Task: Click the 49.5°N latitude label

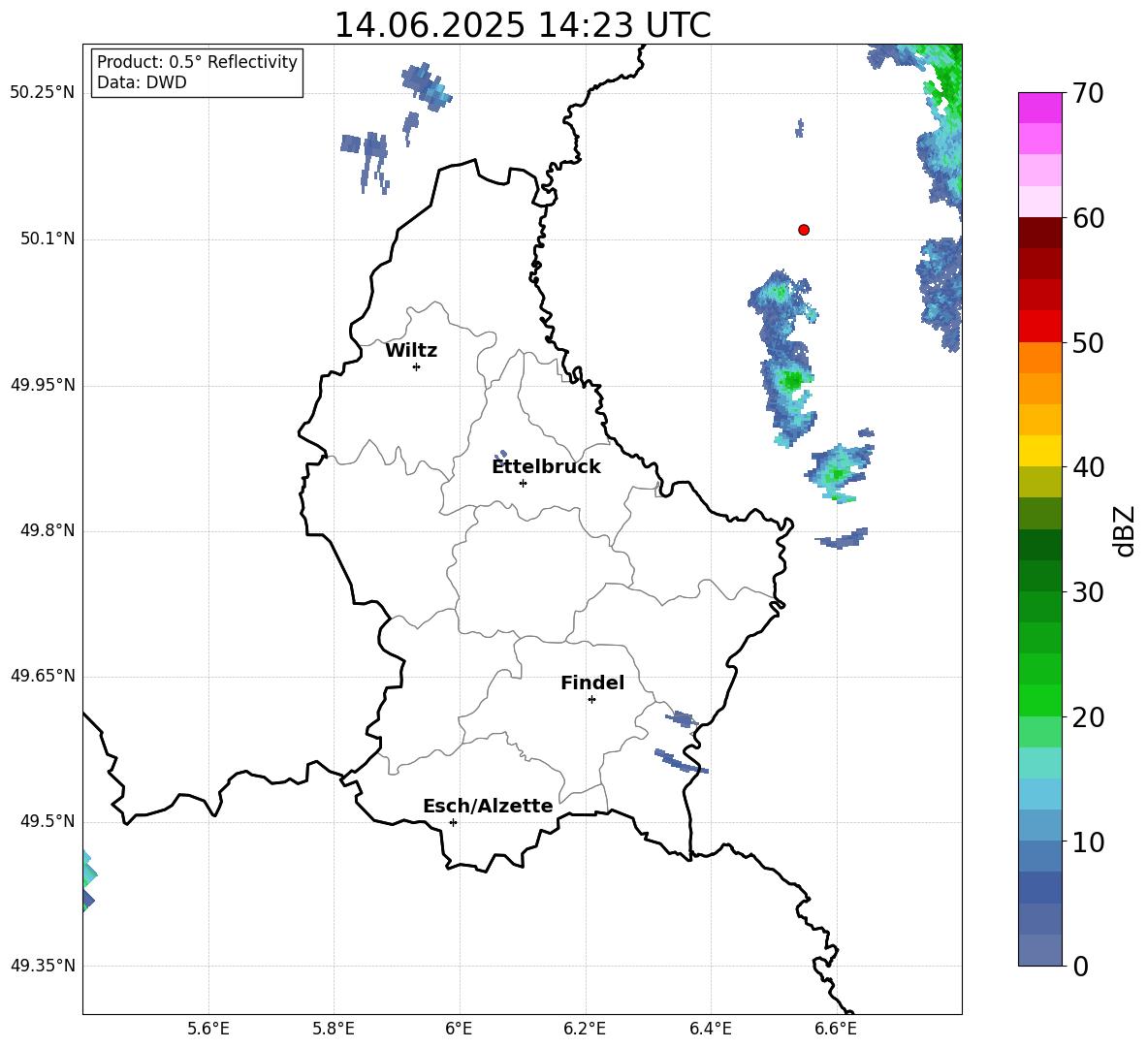Action: point(48,821)
